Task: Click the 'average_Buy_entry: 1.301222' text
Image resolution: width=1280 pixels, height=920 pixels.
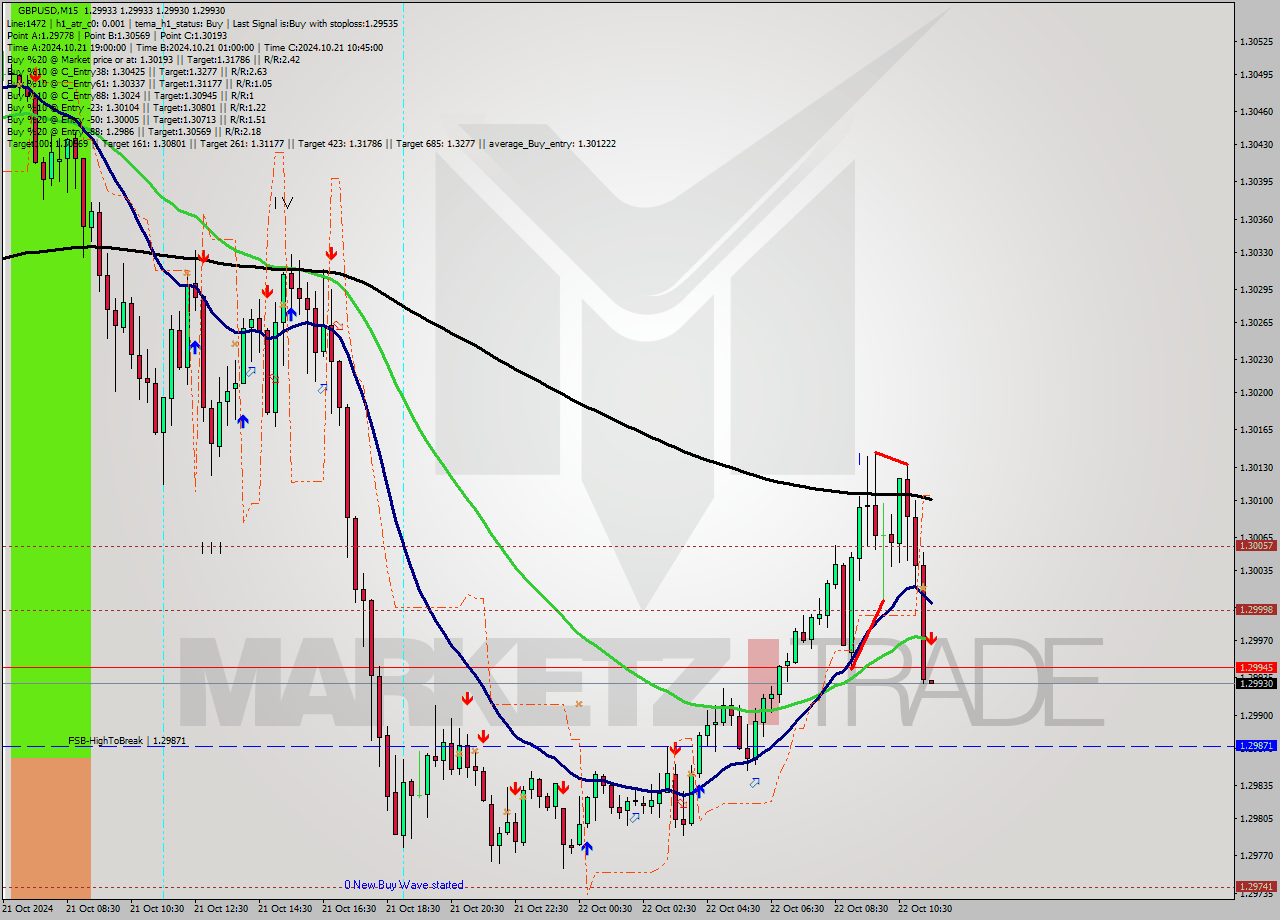Action: [x=552, y=144]
